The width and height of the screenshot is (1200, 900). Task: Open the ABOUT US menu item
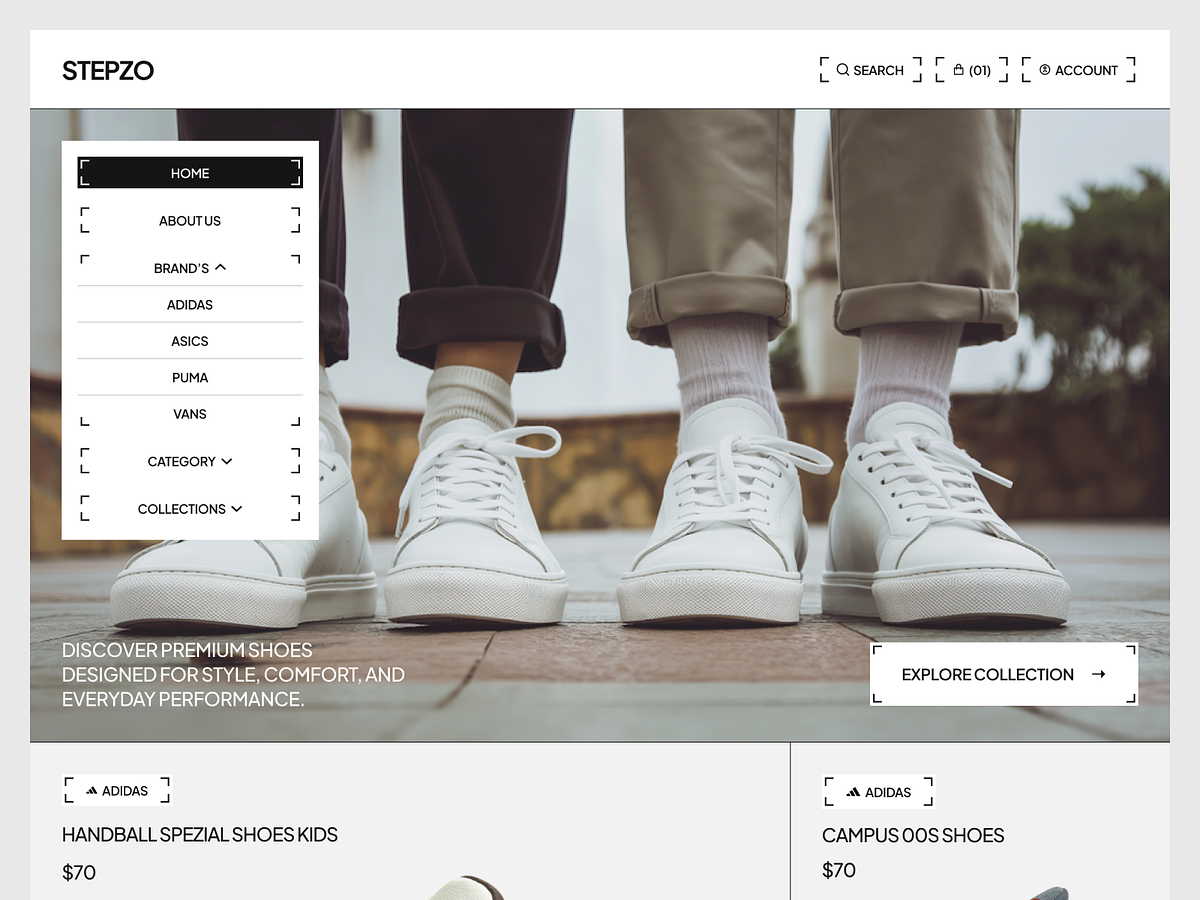tap(190, 221)
